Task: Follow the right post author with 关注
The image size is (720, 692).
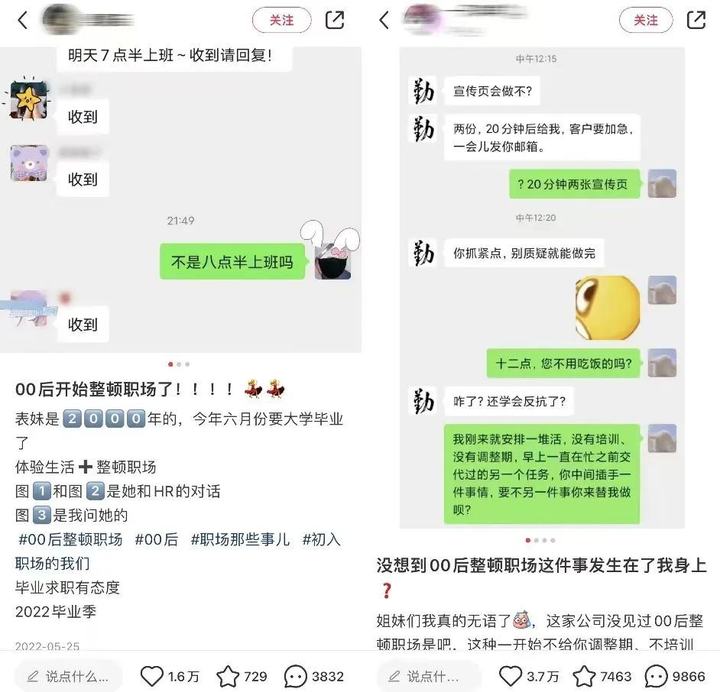Action: click(646, 20)
